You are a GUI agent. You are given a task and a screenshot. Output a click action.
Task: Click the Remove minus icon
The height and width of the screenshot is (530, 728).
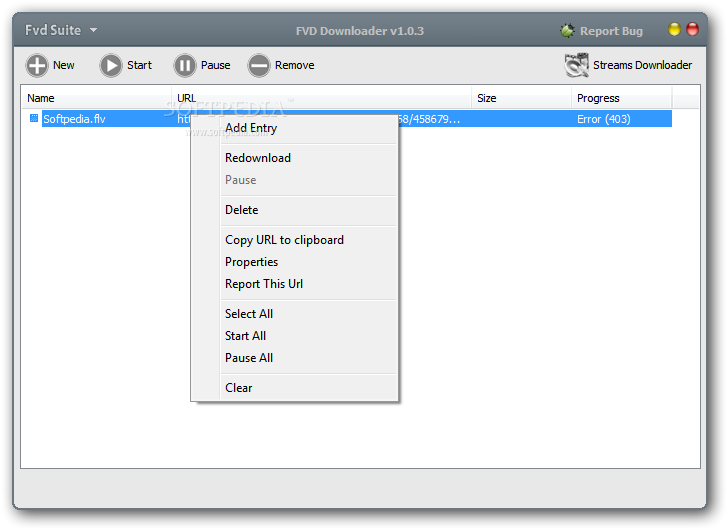(259, 65)
